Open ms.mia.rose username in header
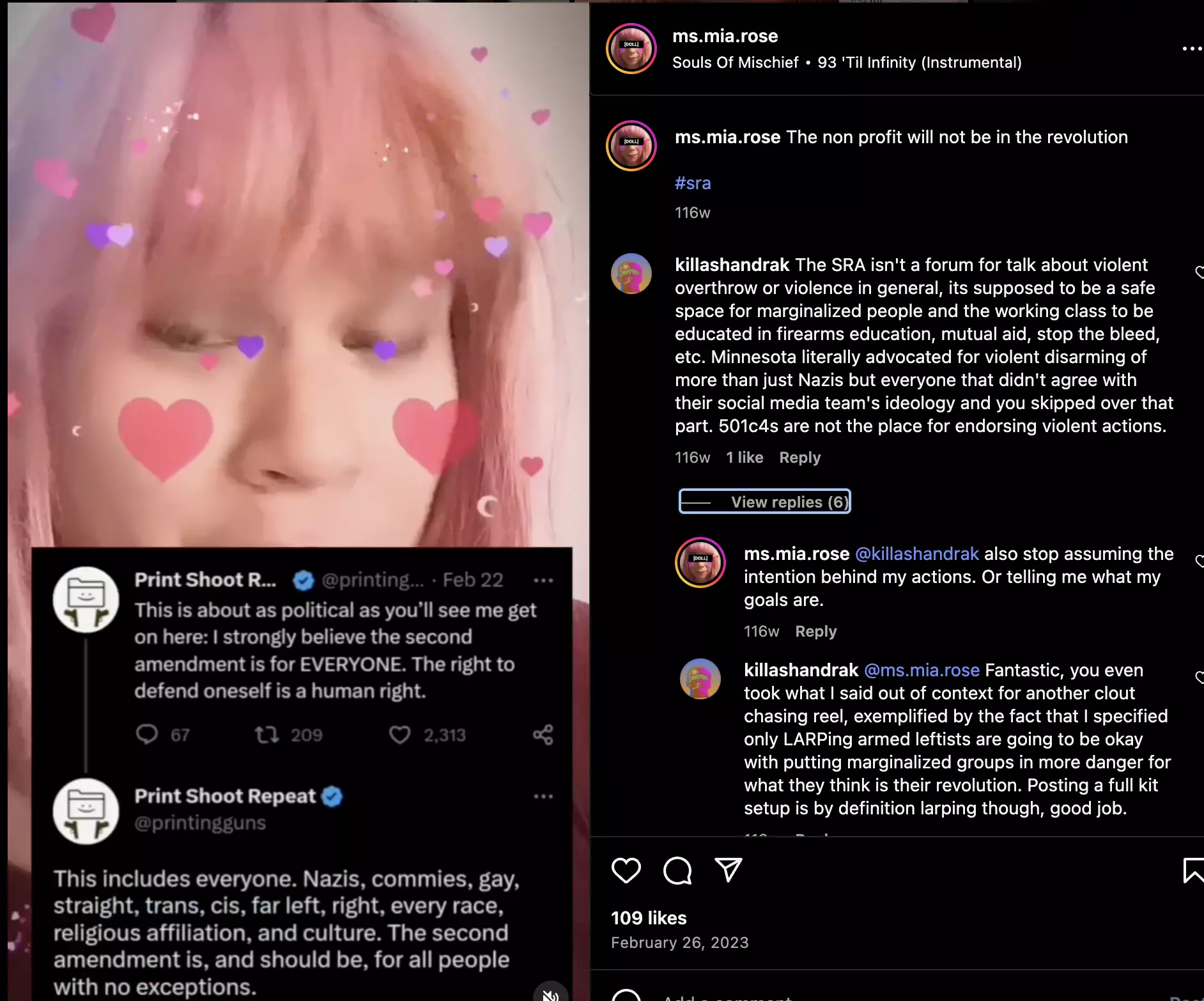1204x1001 pixels. (x=725, y=36)
